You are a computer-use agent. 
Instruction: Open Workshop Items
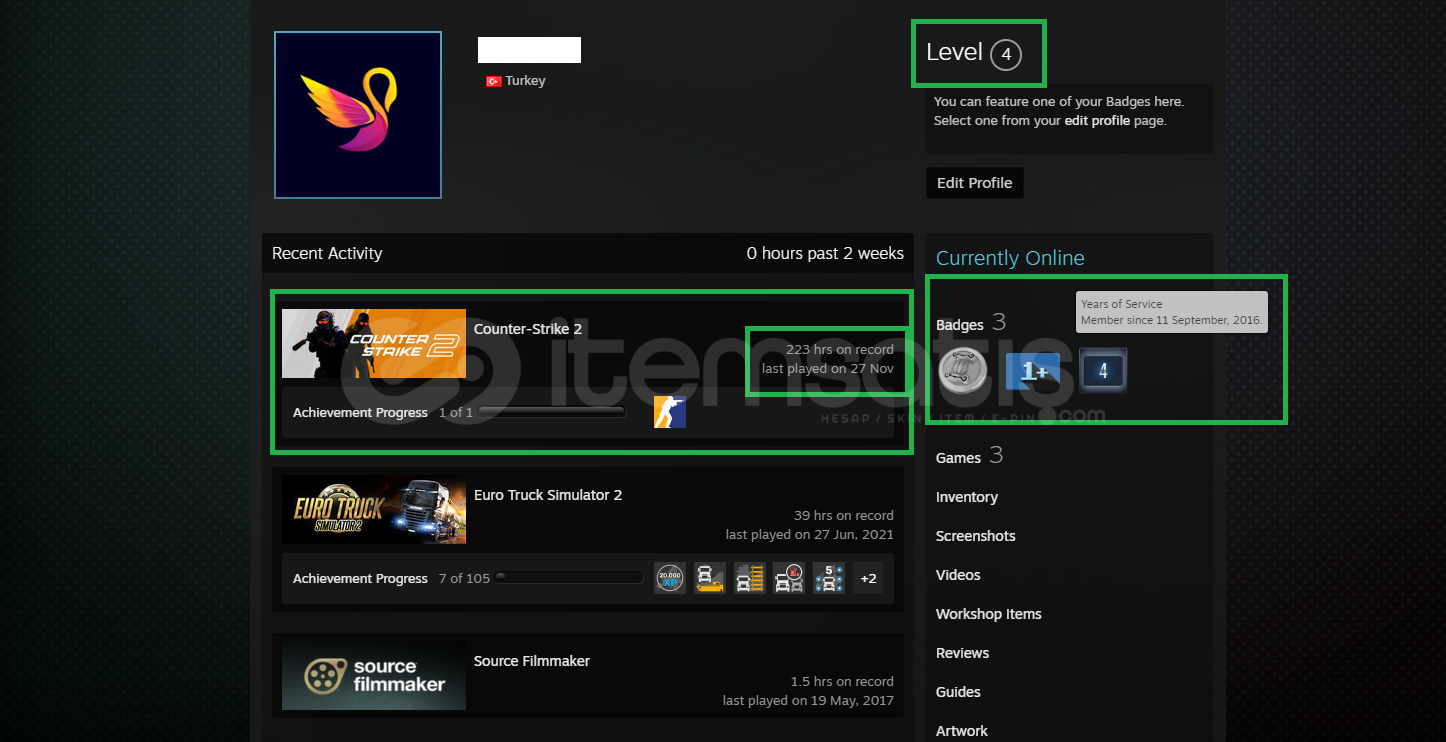[989, 614]
